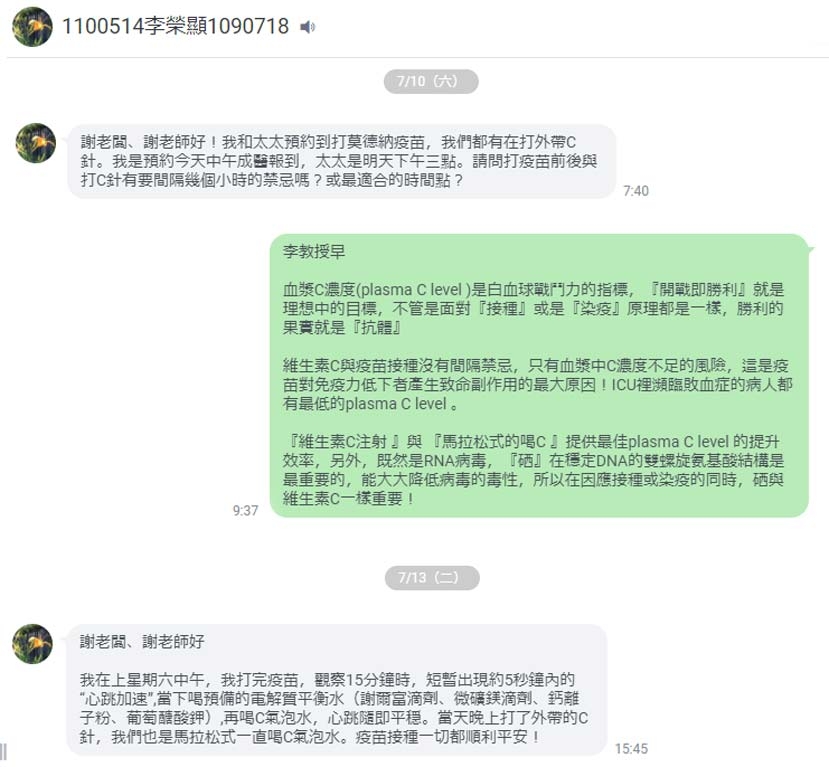Click the green reply starting with 李教授早
Image resolution: width=829 pixels, height=767 pixels.
539,375
